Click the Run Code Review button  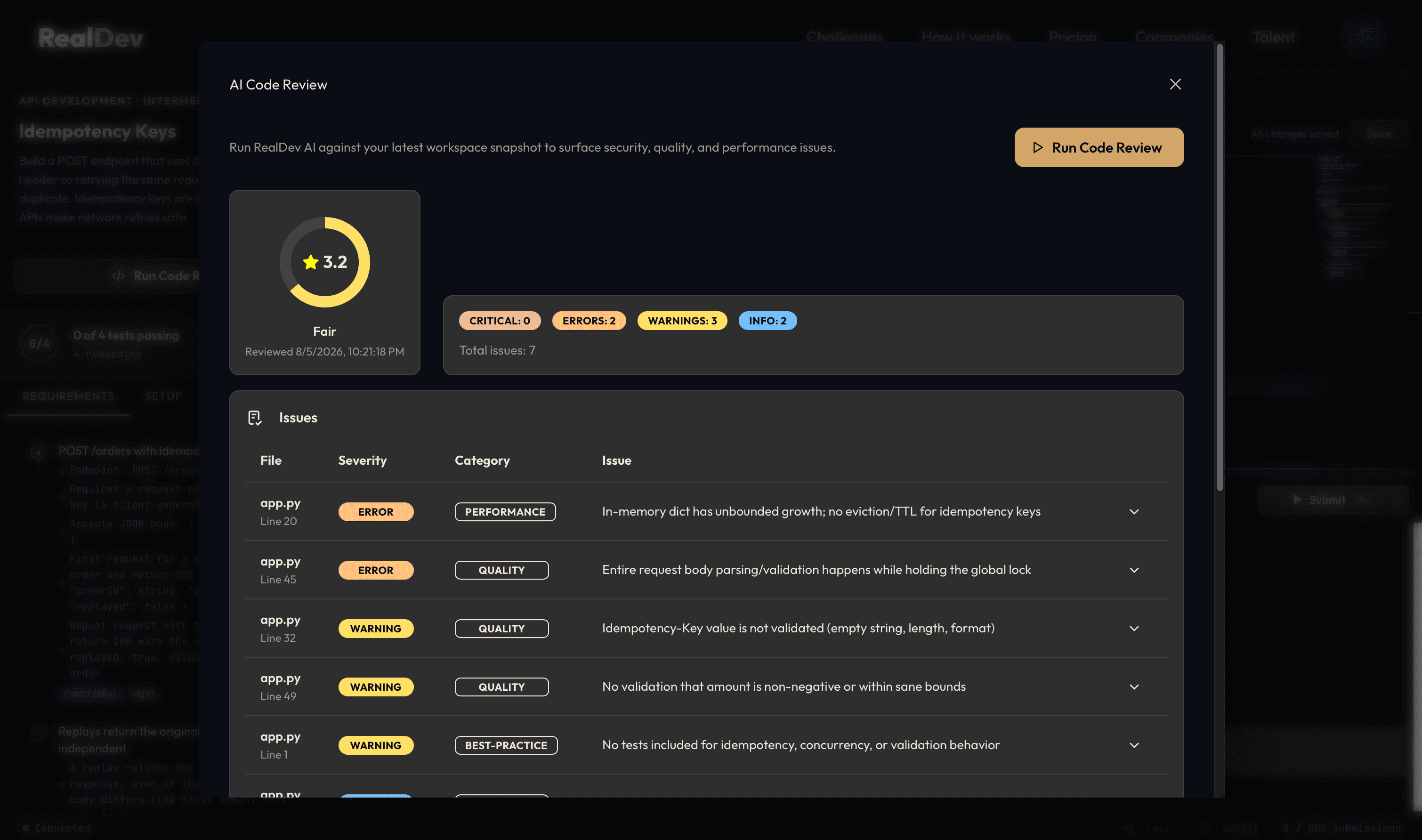1099,147
